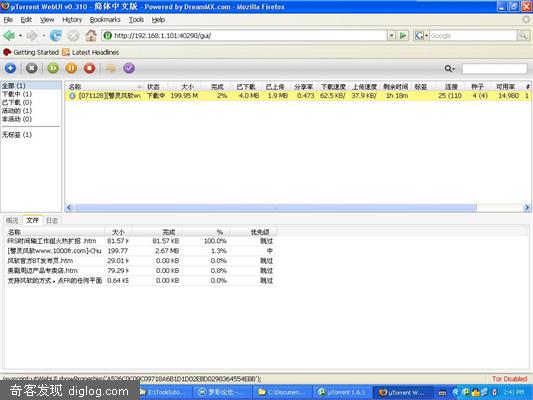Open µTorrent 1.6.1 taskbar button

[x=342, y=392]
